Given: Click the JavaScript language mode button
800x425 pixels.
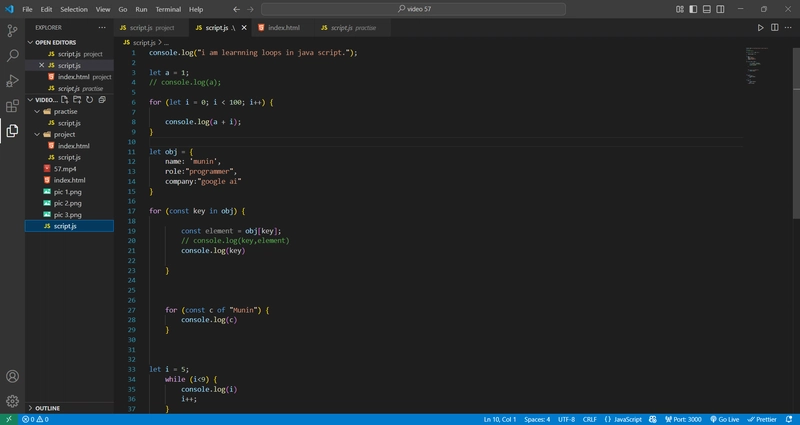Looking at the screenshot, I should pyautogui.click(x=623, y=419).
